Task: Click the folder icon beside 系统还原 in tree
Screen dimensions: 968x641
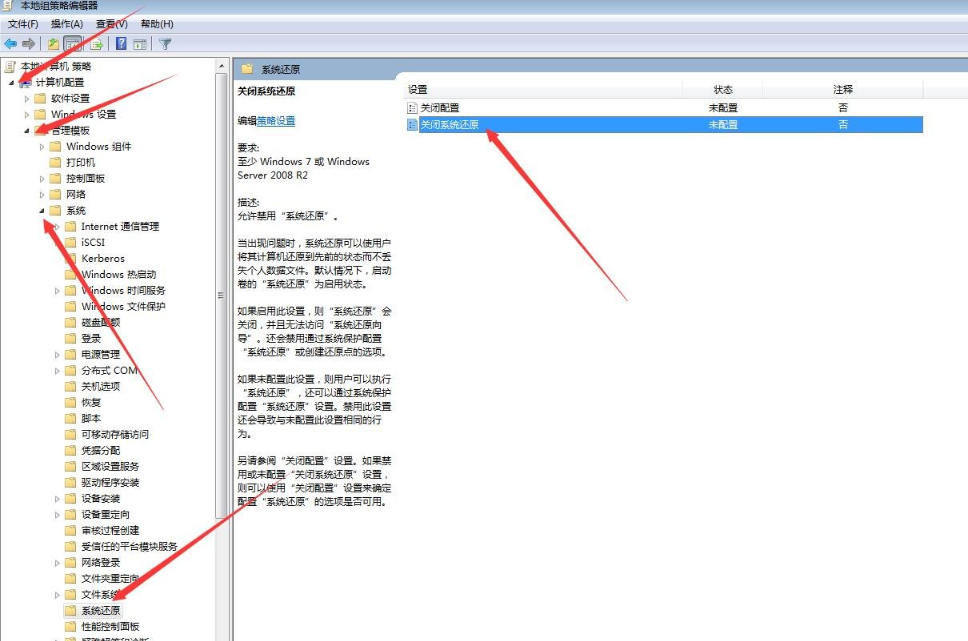Action: pos(71,611)
